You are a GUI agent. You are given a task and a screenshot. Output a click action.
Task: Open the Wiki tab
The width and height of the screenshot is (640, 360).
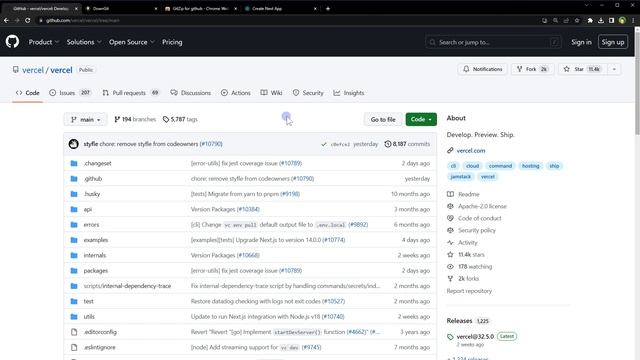[x=271, y=93]
